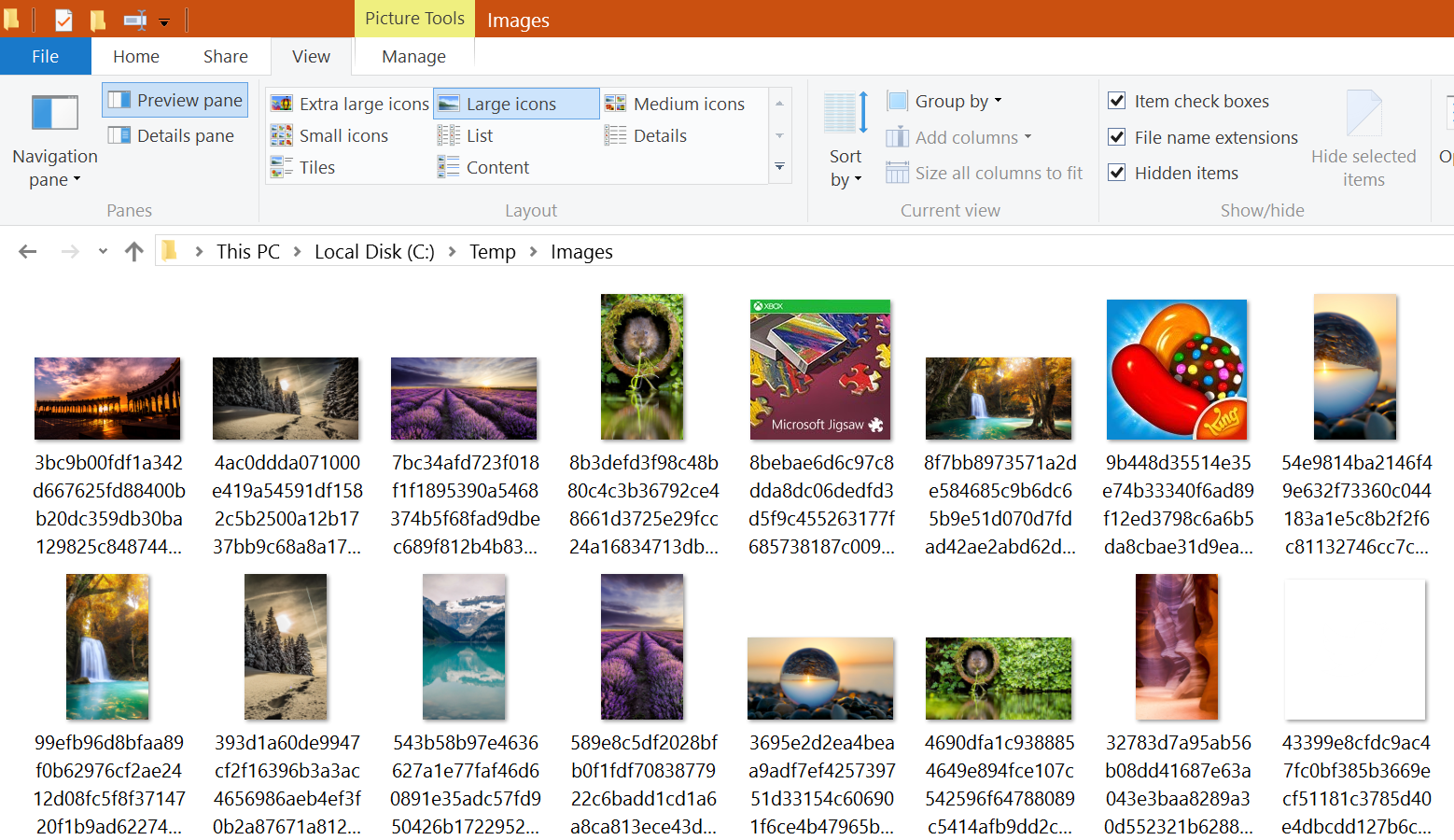
Task: Select snowy forest image 4ac0ddda071000
Action: pyautogui.click(x=286, y=399)
